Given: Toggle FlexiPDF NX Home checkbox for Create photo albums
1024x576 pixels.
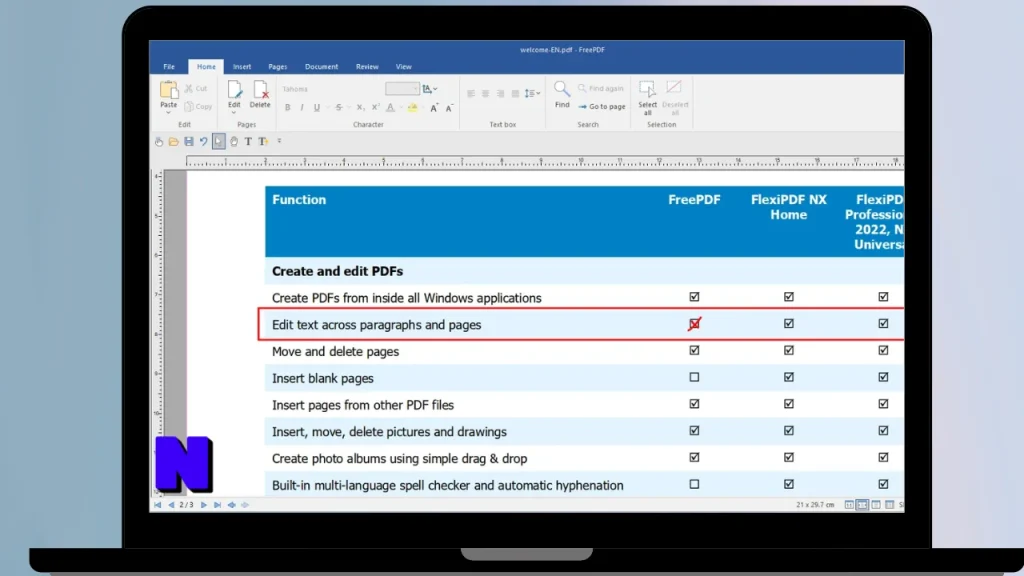Looking at the screenshot, I should tap(789, 458).
